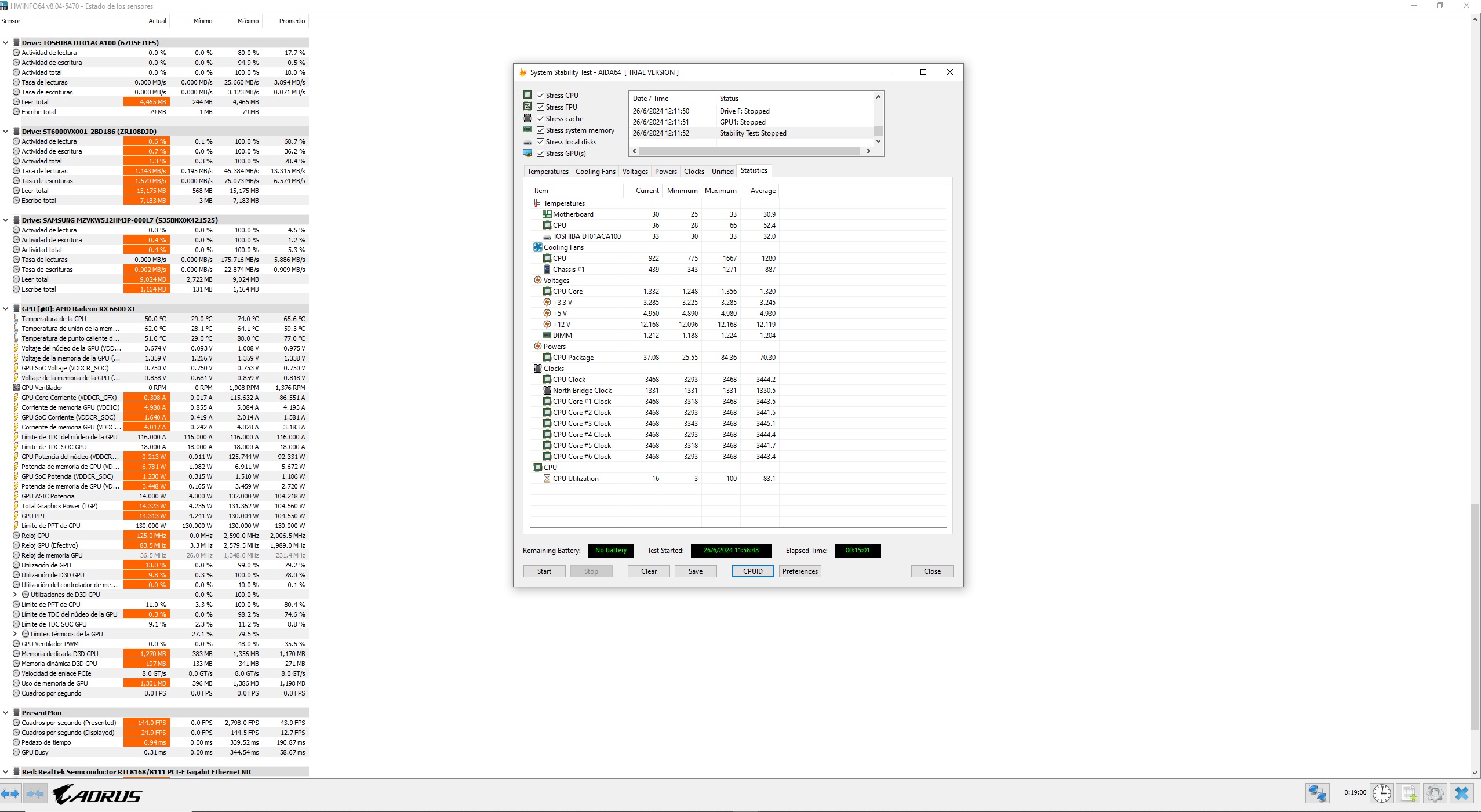Switch to the Temperatures tab
Viewport: 1481px width, 812px height.
coord(548,171)
